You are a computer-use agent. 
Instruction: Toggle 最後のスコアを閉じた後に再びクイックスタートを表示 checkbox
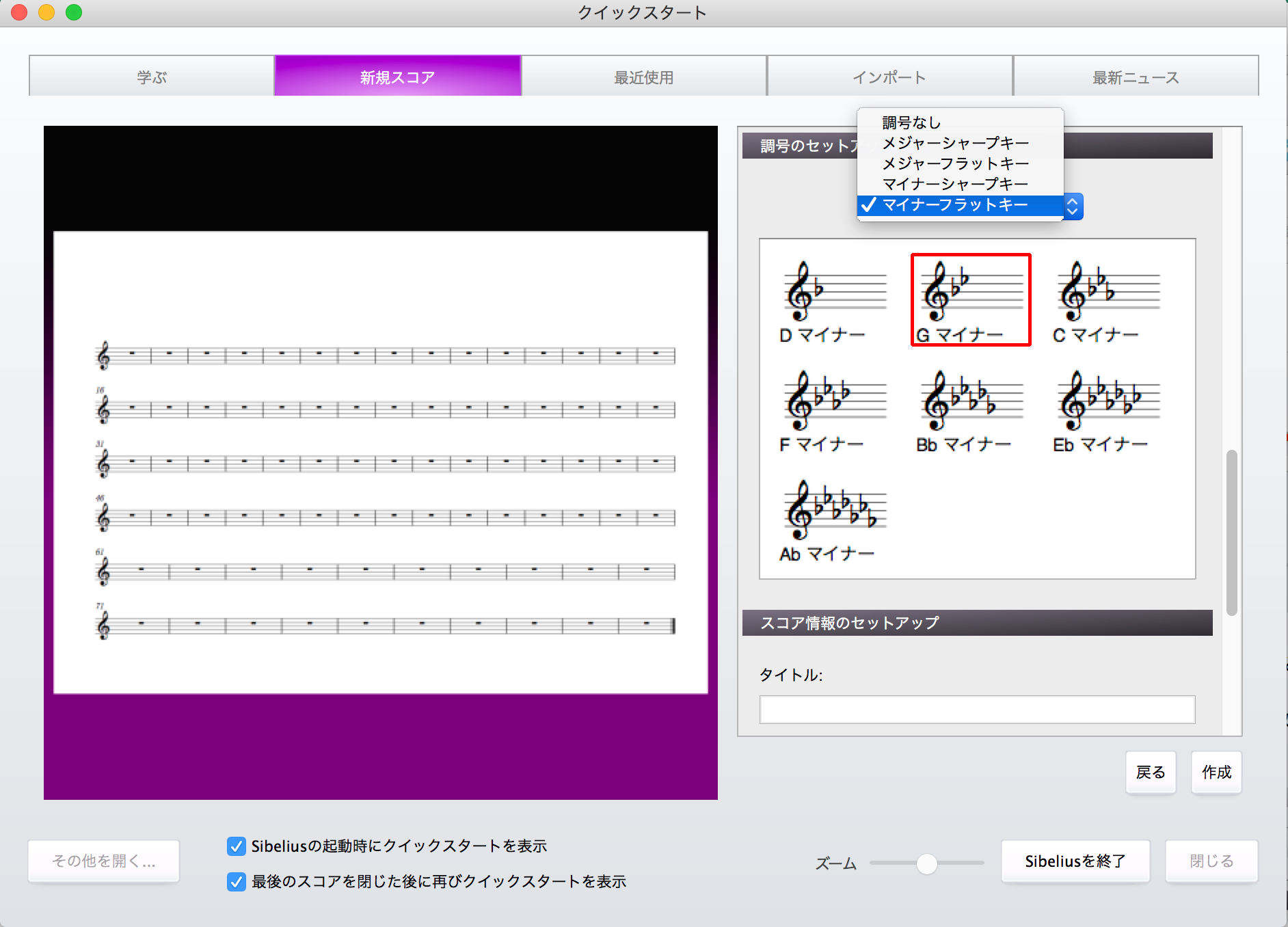pos(237,882)
